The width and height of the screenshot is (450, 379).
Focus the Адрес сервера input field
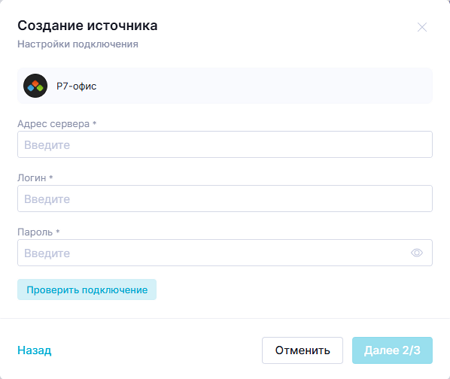pos(225,144)
